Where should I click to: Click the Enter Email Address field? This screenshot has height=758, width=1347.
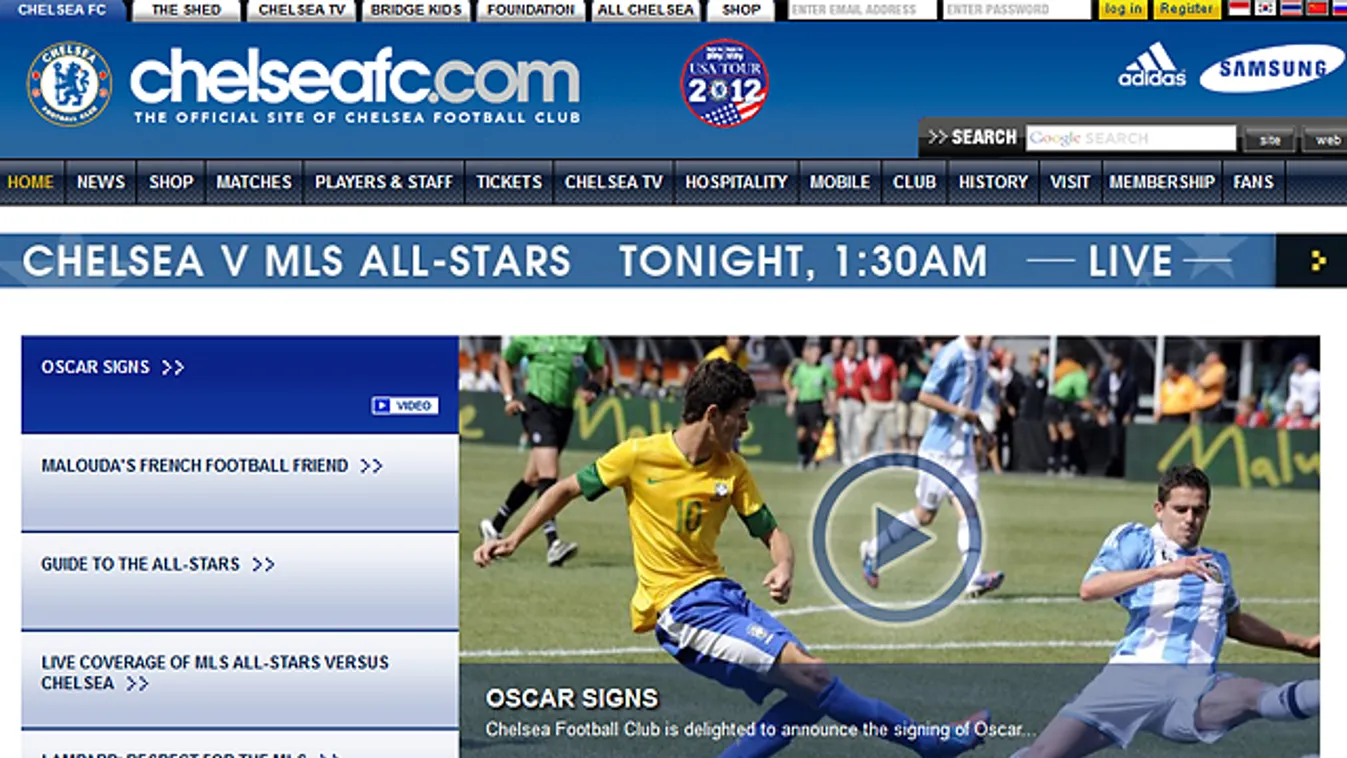pos(861,10)
